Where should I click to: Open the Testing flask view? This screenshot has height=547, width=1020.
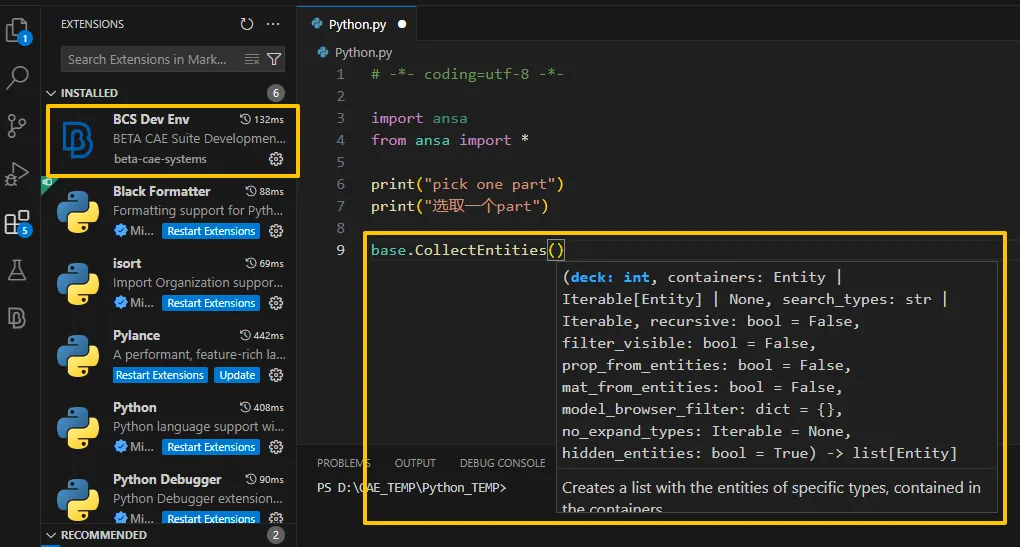pyautogui.click(x=17, y=270)
